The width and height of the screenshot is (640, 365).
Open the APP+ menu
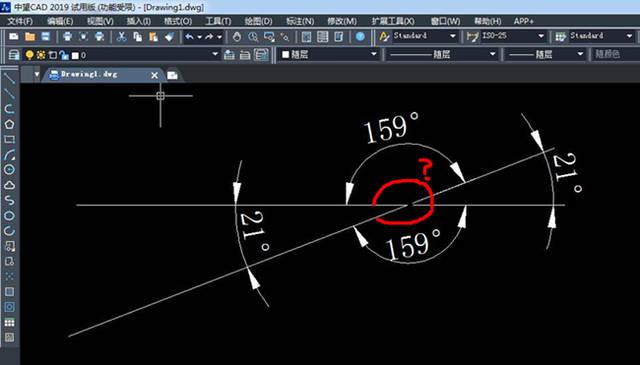point(524,21)
